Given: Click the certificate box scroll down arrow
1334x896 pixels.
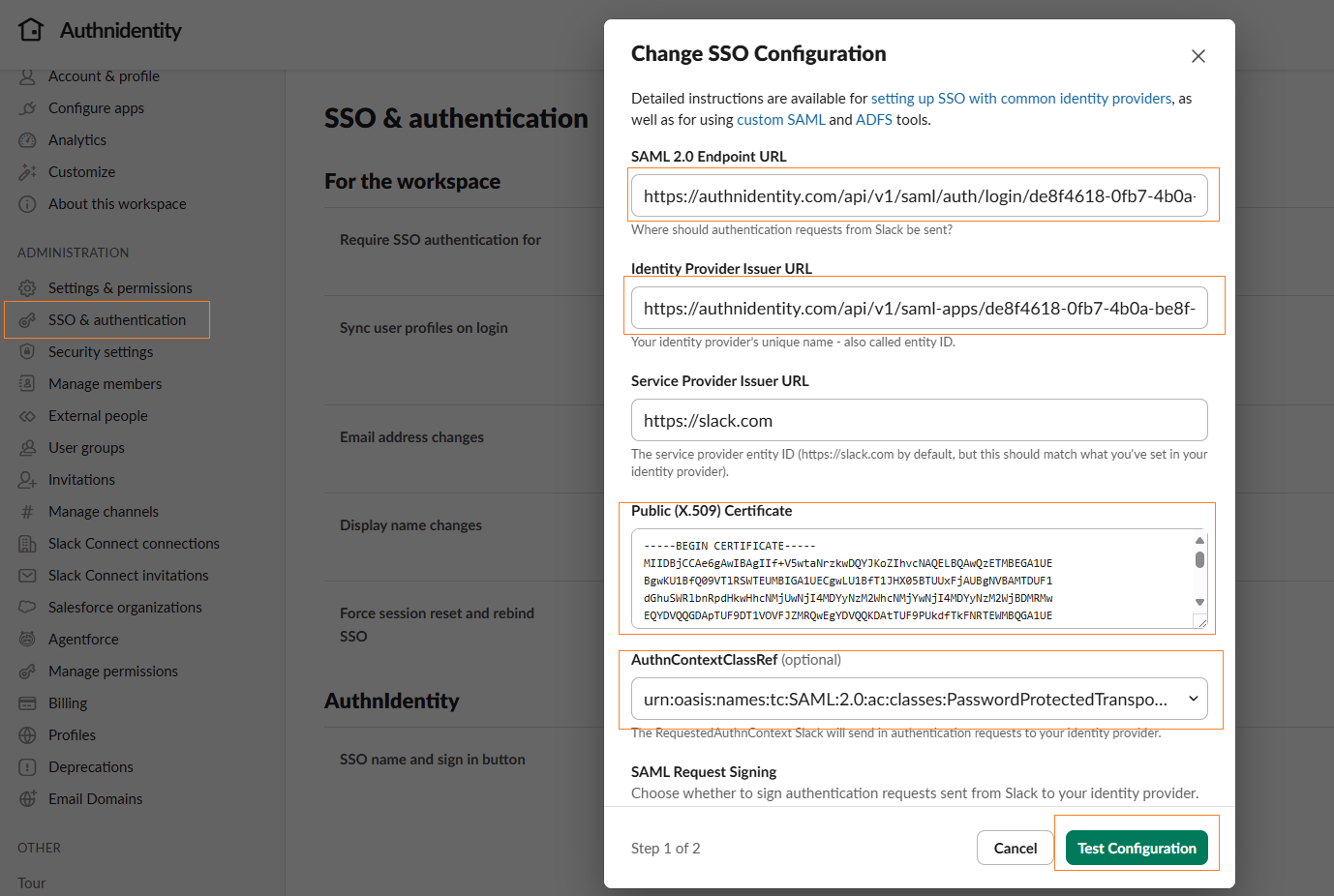Looking at the screenshot, I should click(x=1199, y=603).
